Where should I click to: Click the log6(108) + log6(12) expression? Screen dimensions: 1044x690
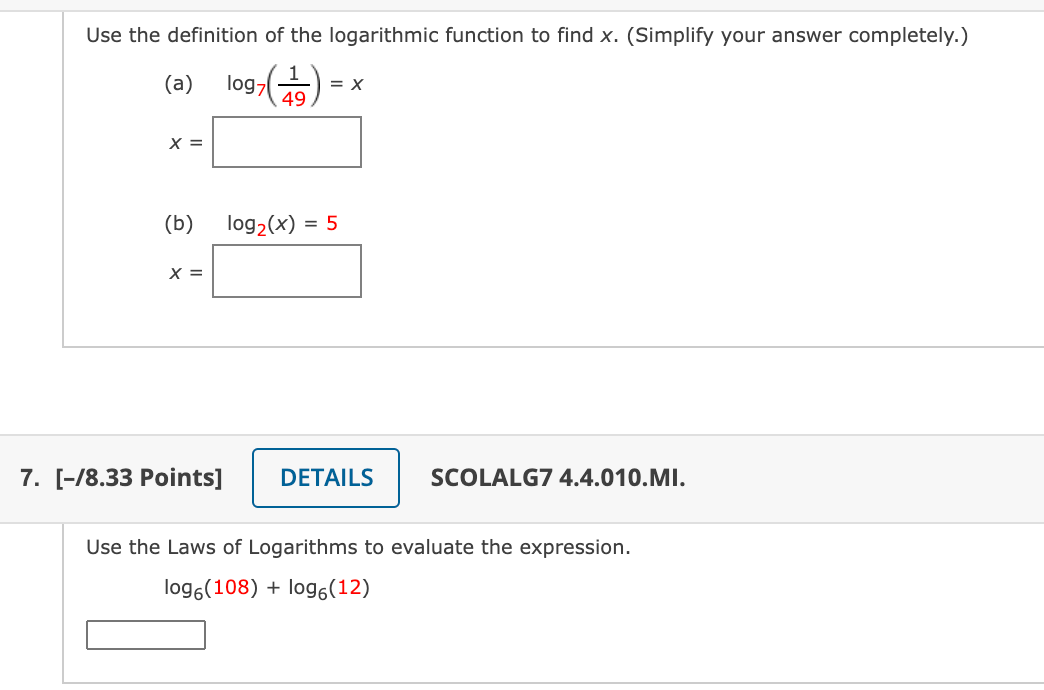[x=268, y=587]
